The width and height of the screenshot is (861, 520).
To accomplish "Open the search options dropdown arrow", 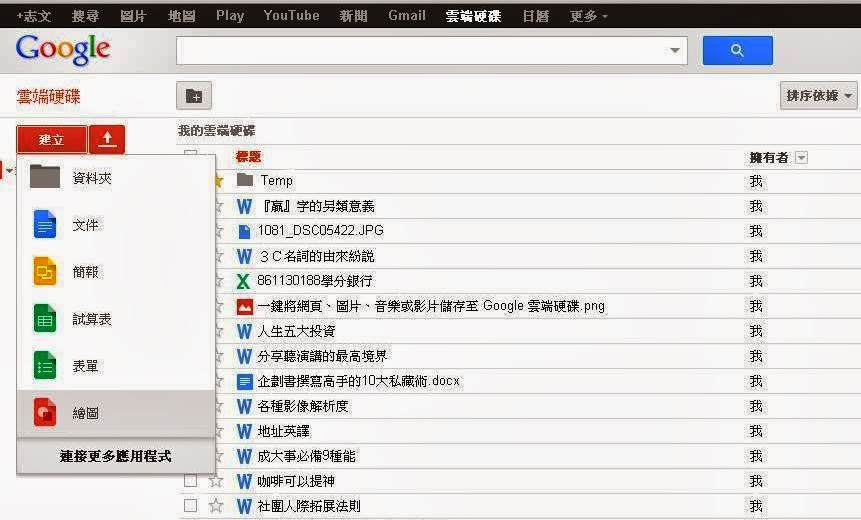I will click(675, 51).
